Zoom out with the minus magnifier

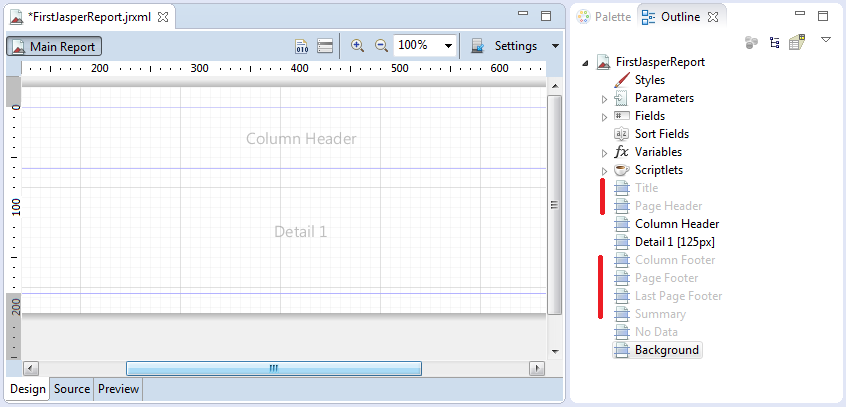381,46
